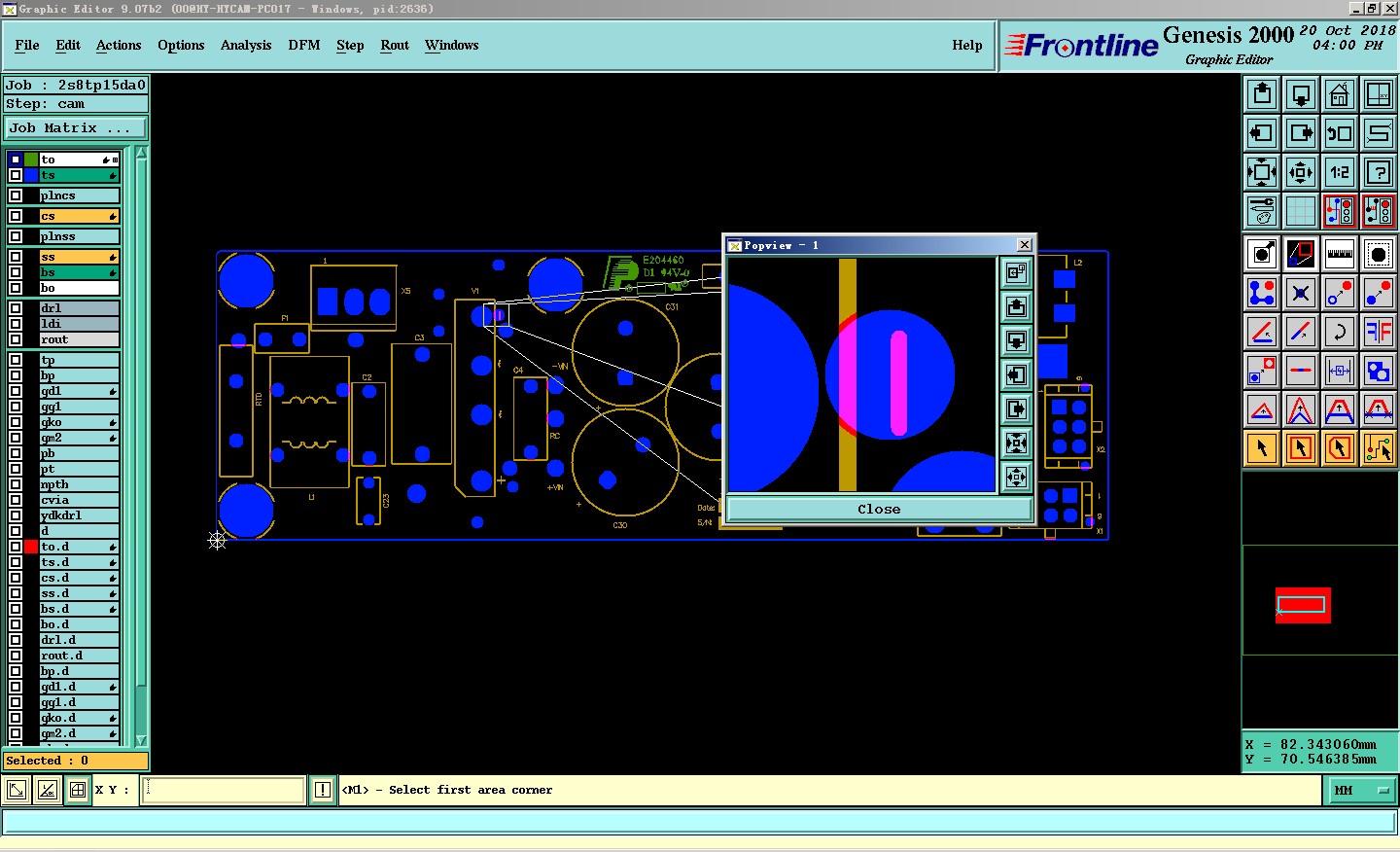Click the red overview thumbnail in navigator
The width and height of the screenshot is (1400, 852).
click(x=1303, y=605)
